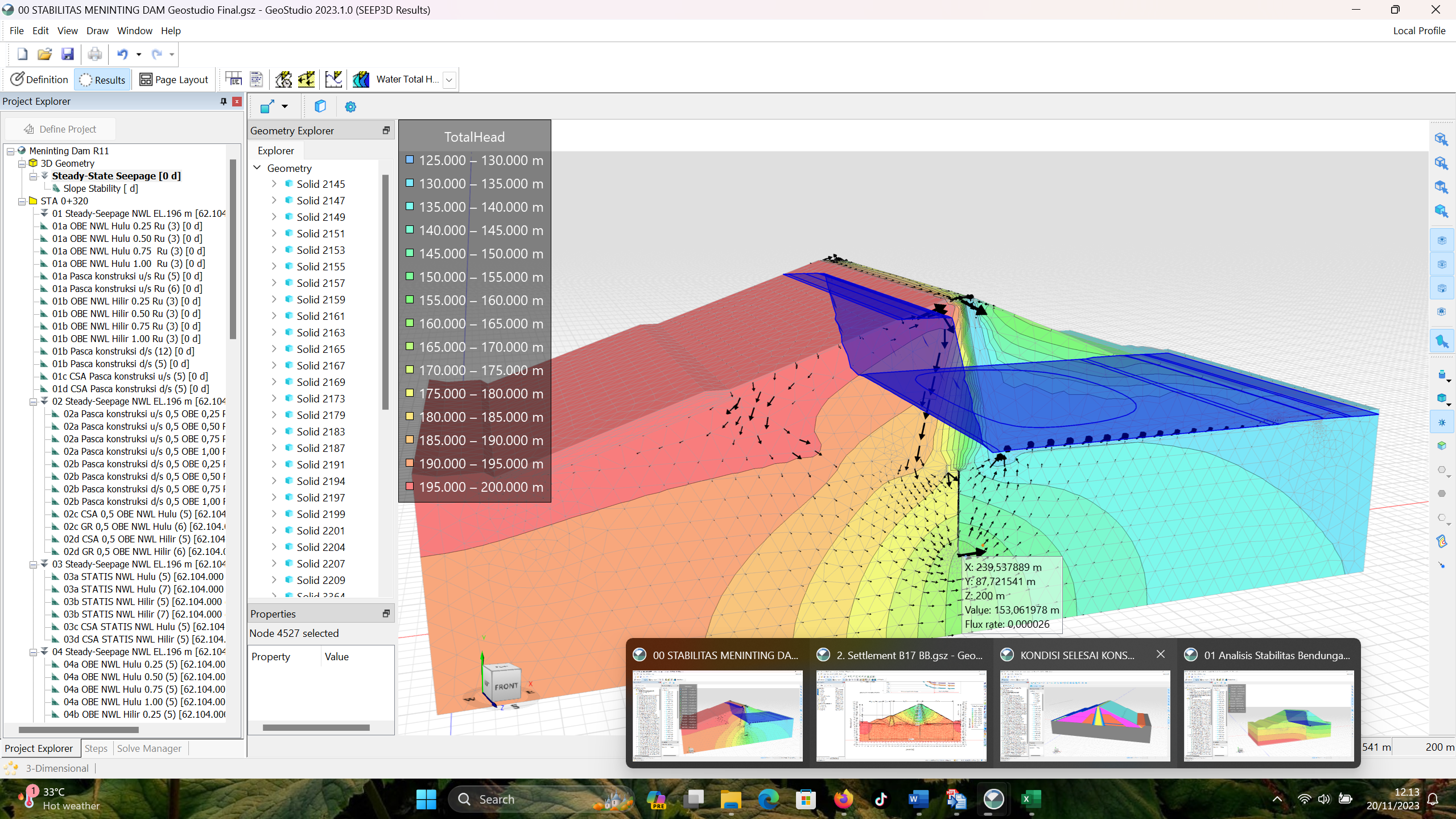Pin the Project Explorer panel
The width and height of the screenshot is (1456, 819).
tap(223, 101)
